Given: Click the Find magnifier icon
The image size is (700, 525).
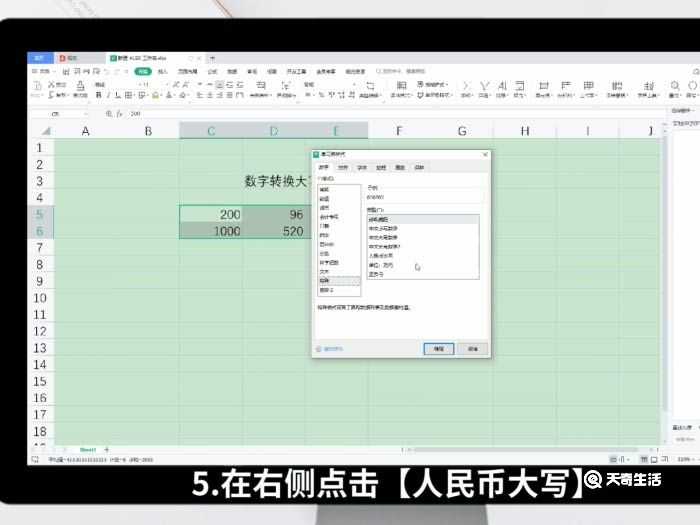Looking at the screenshot, I should (x=675, y=85).
